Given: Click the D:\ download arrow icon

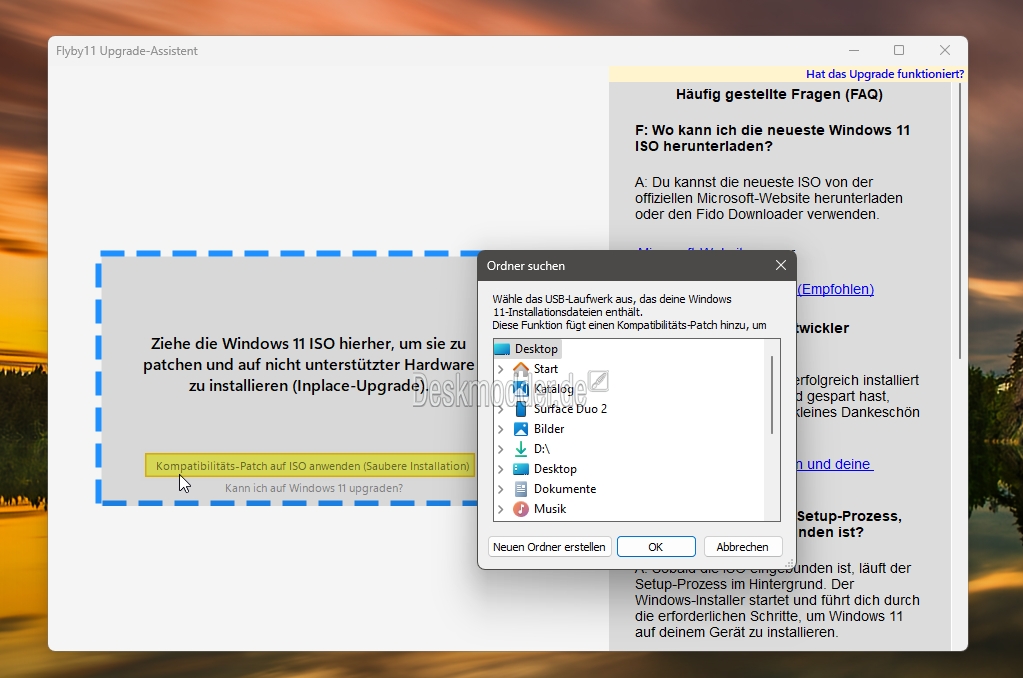Looking at the screenshot, I should pyautogui.click(x=521, y=449).
